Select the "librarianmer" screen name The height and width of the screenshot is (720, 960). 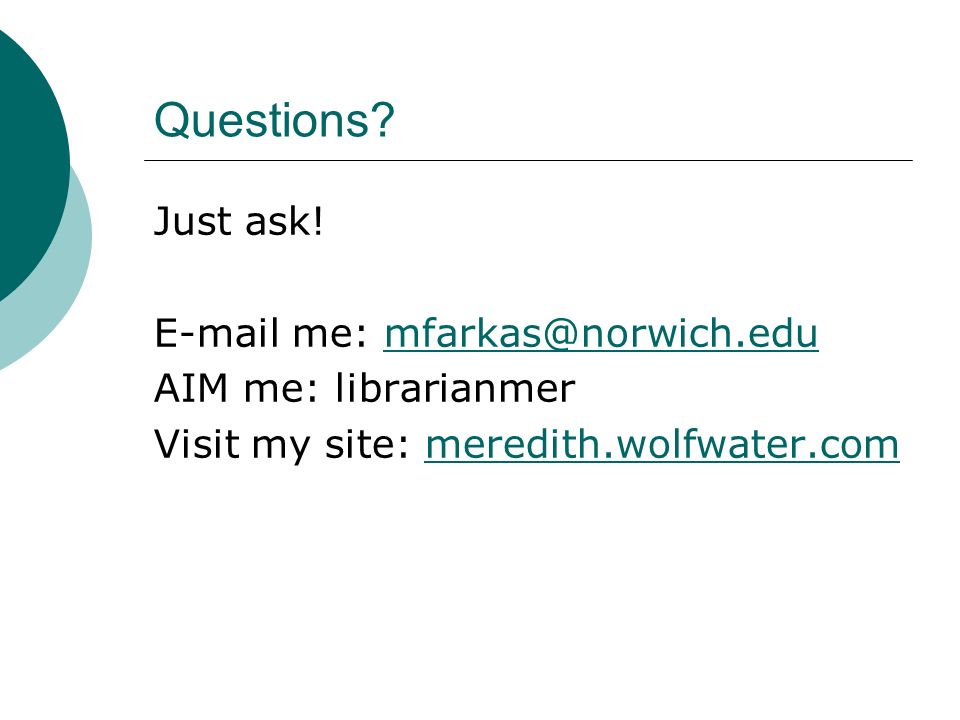[456, 388]
